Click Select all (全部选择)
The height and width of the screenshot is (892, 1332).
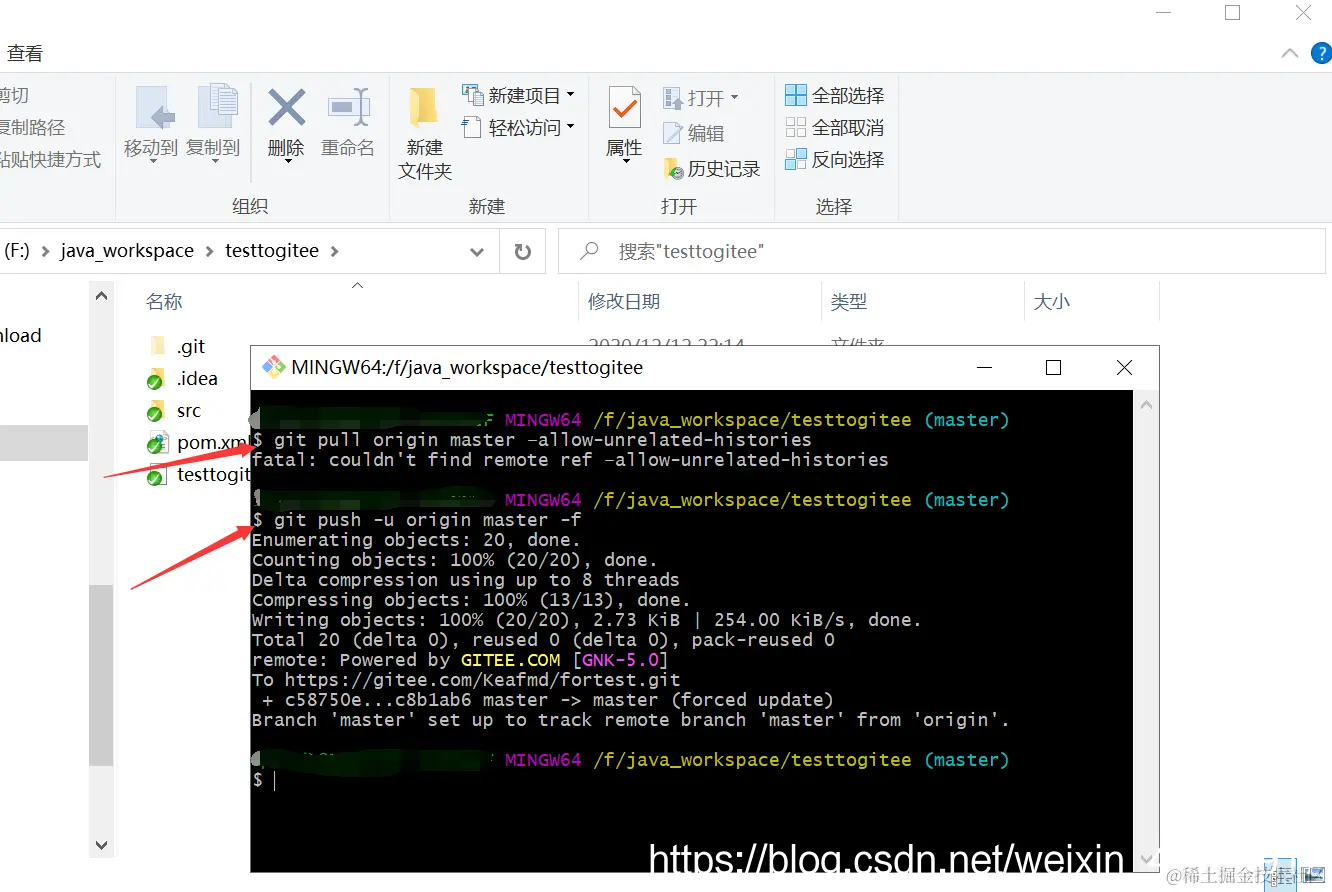835,95
